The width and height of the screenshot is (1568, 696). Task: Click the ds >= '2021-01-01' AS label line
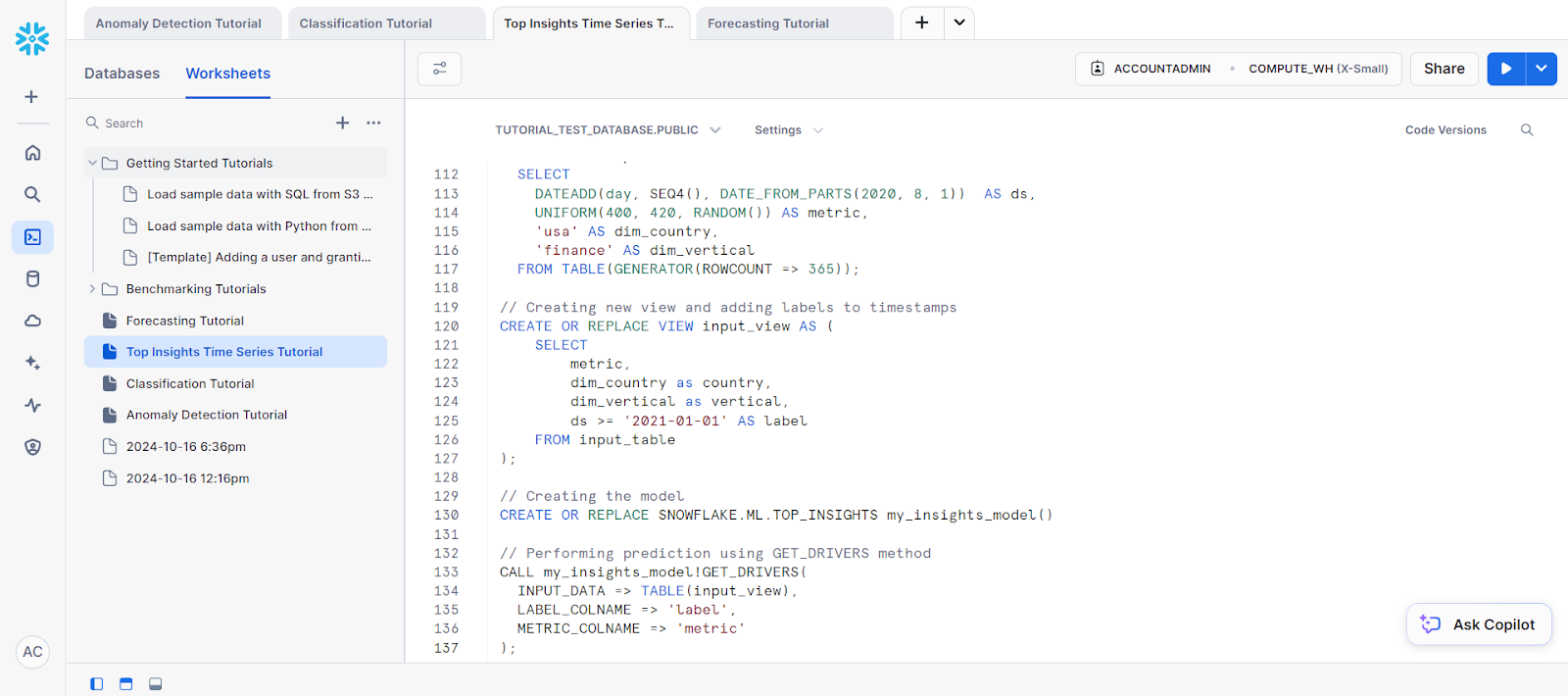pyautogui.click(x=689, y=422)
